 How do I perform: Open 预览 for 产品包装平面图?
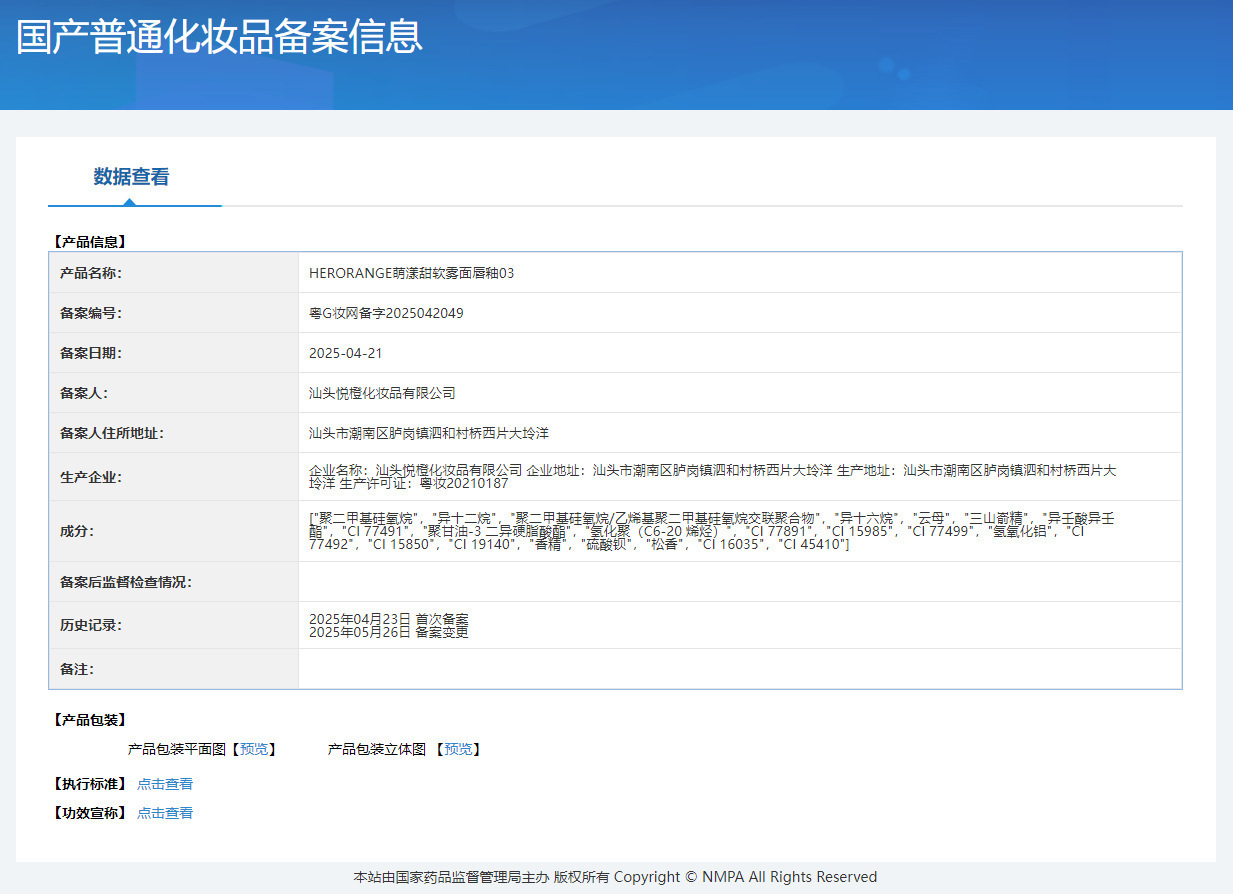[x=254, y=749]
